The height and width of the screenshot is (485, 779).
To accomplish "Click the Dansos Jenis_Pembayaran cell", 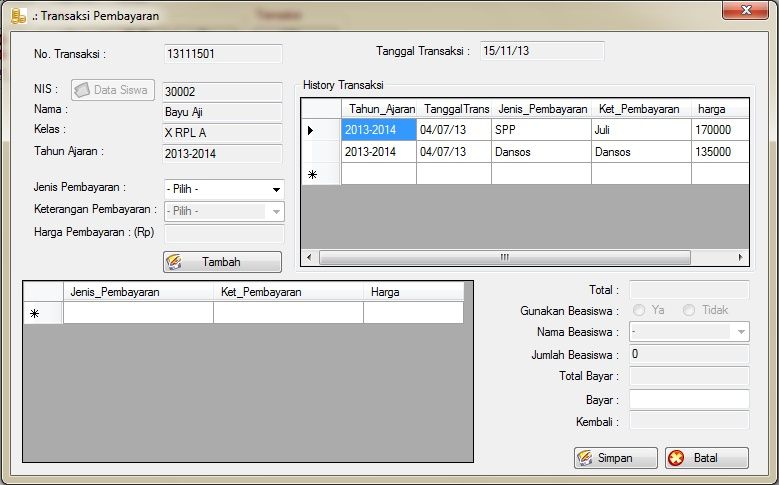I will coord(542,152).
